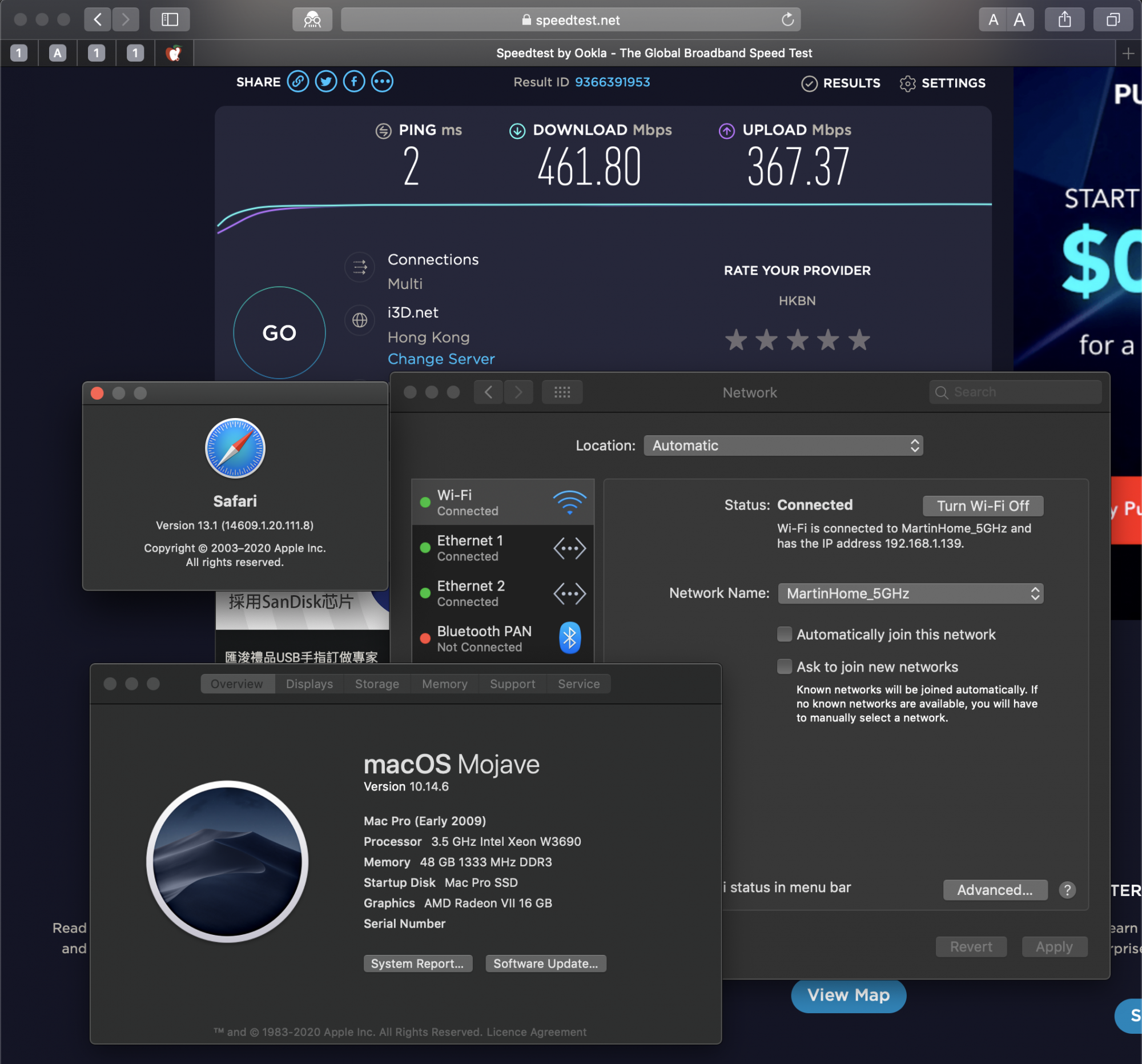
Task: Open more share options ellipsis icon
Action: [x=382, y=82]
